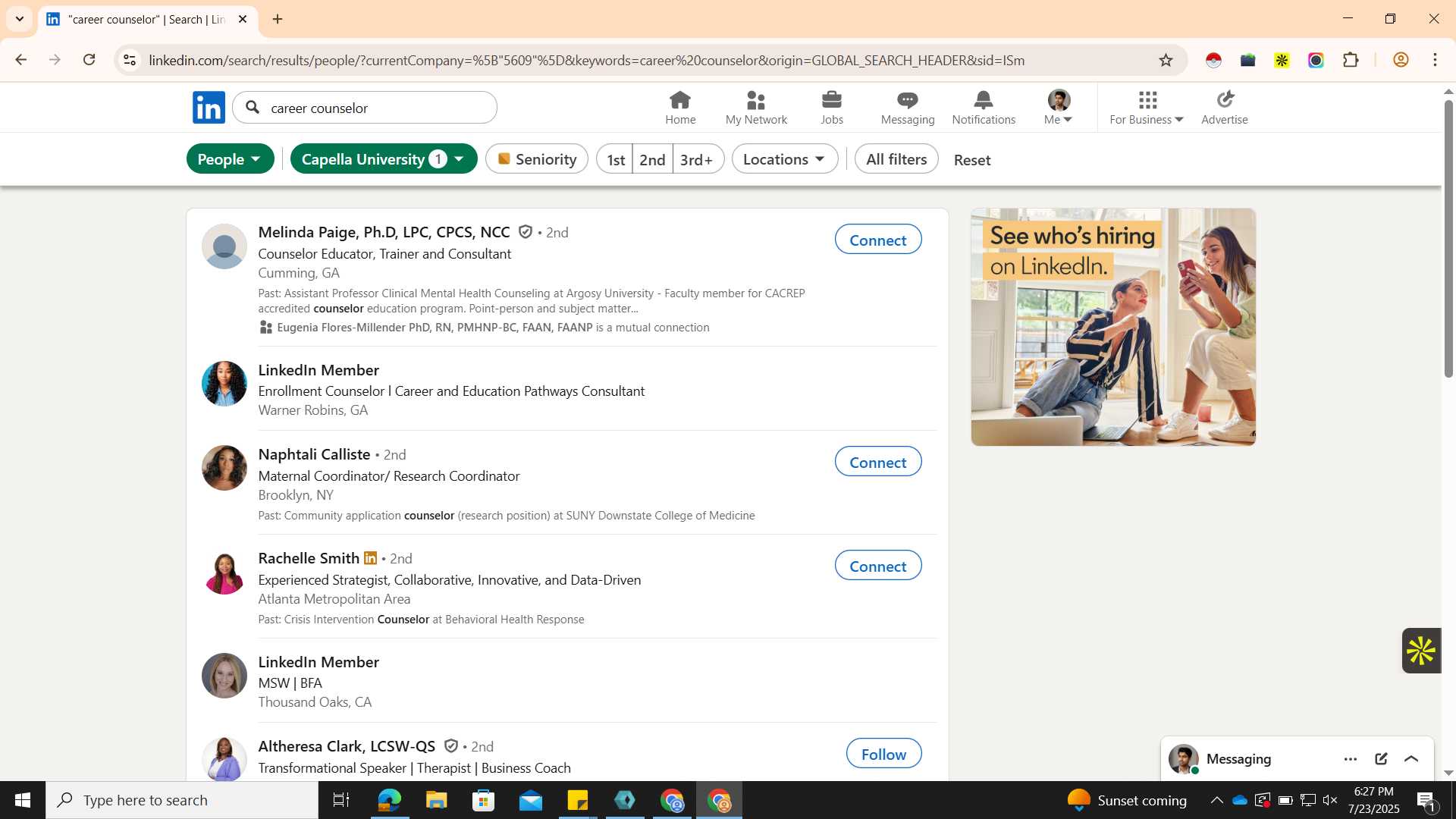1456x819 pixels.
Task: Open the Sunset coming weather widget
Action: pos(1127,800)
